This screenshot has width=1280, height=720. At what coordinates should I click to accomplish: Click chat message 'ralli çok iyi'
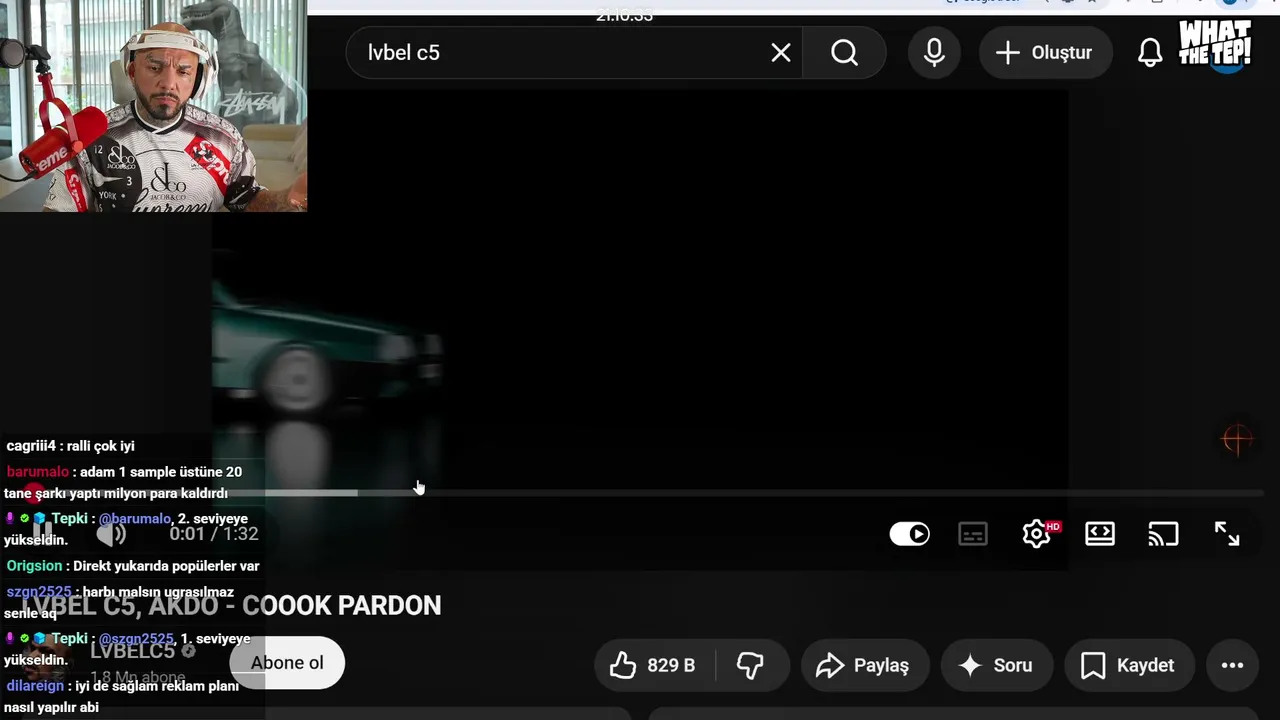click(x=101, y=446)
